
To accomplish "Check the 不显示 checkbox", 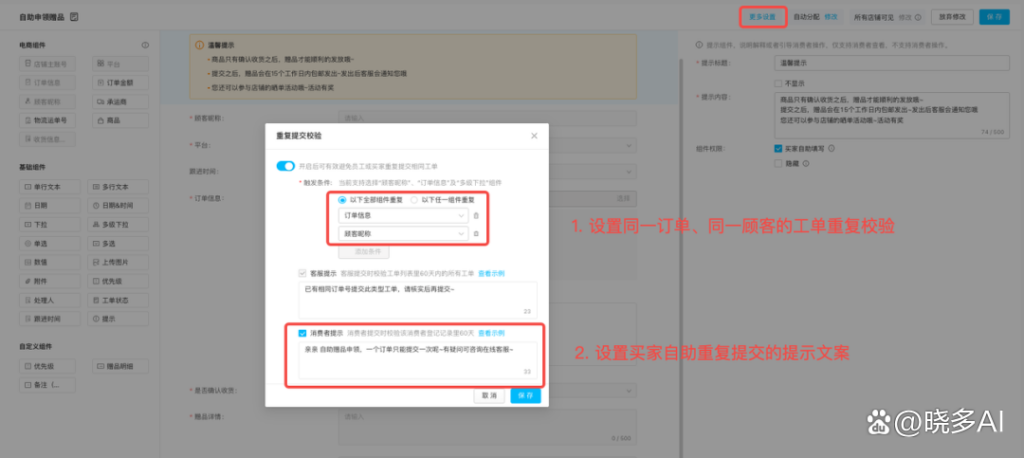I will (x=778, y=83).
